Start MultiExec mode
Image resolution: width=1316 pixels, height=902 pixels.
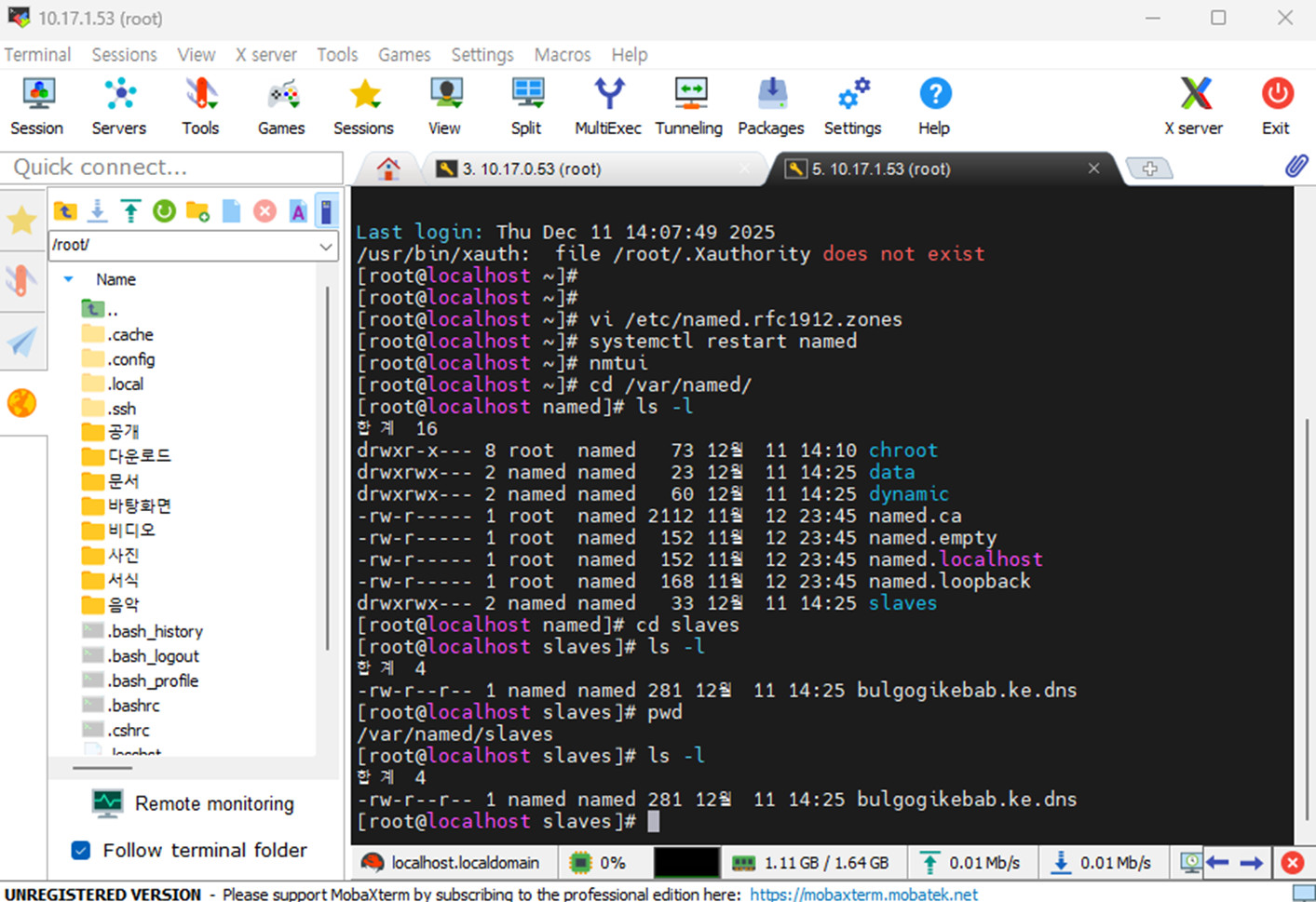click(608, 106)
